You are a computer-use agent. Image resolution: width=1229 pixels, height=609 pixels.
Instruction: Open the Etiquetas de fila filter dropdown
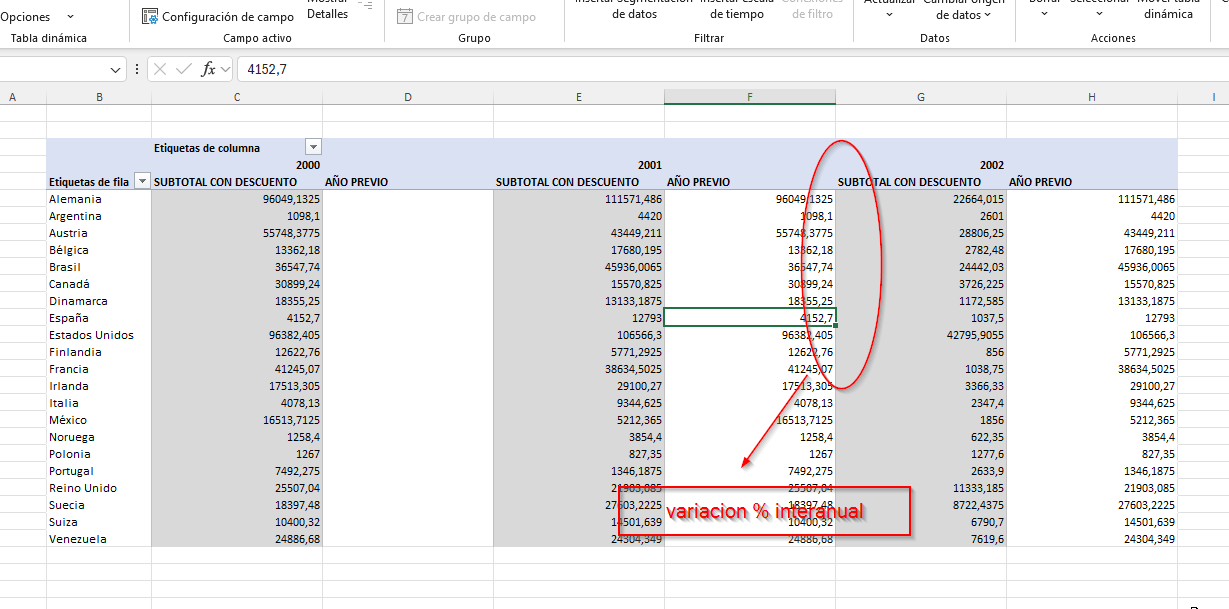click(142, 182)
